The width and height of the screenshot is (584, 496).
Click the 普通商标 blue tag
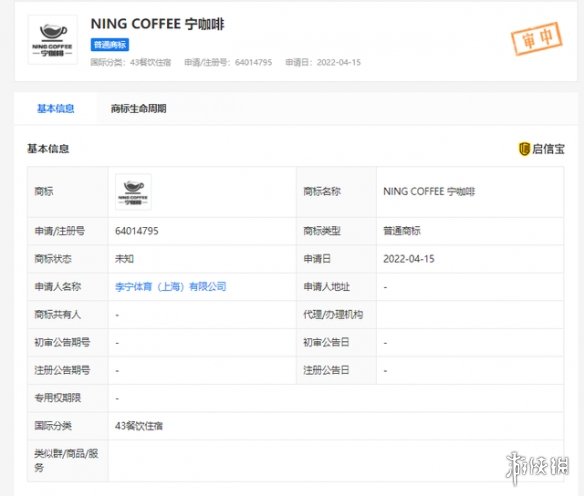[x=110, y=45]
